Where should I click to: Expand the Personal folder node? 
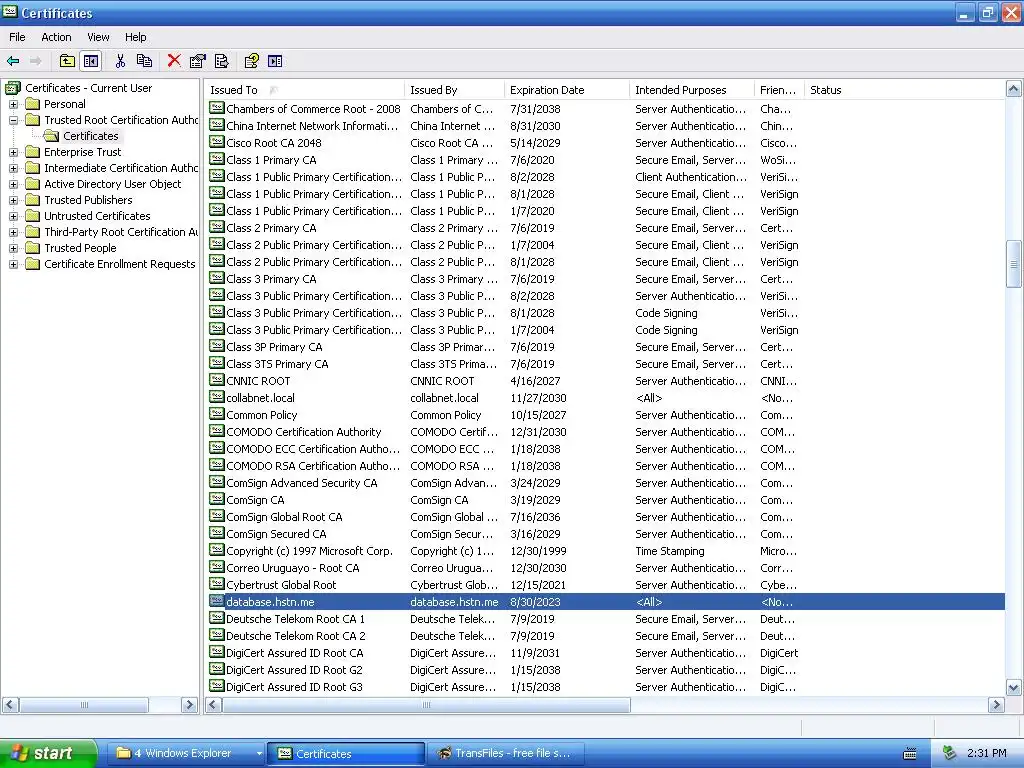coord(13,104)
